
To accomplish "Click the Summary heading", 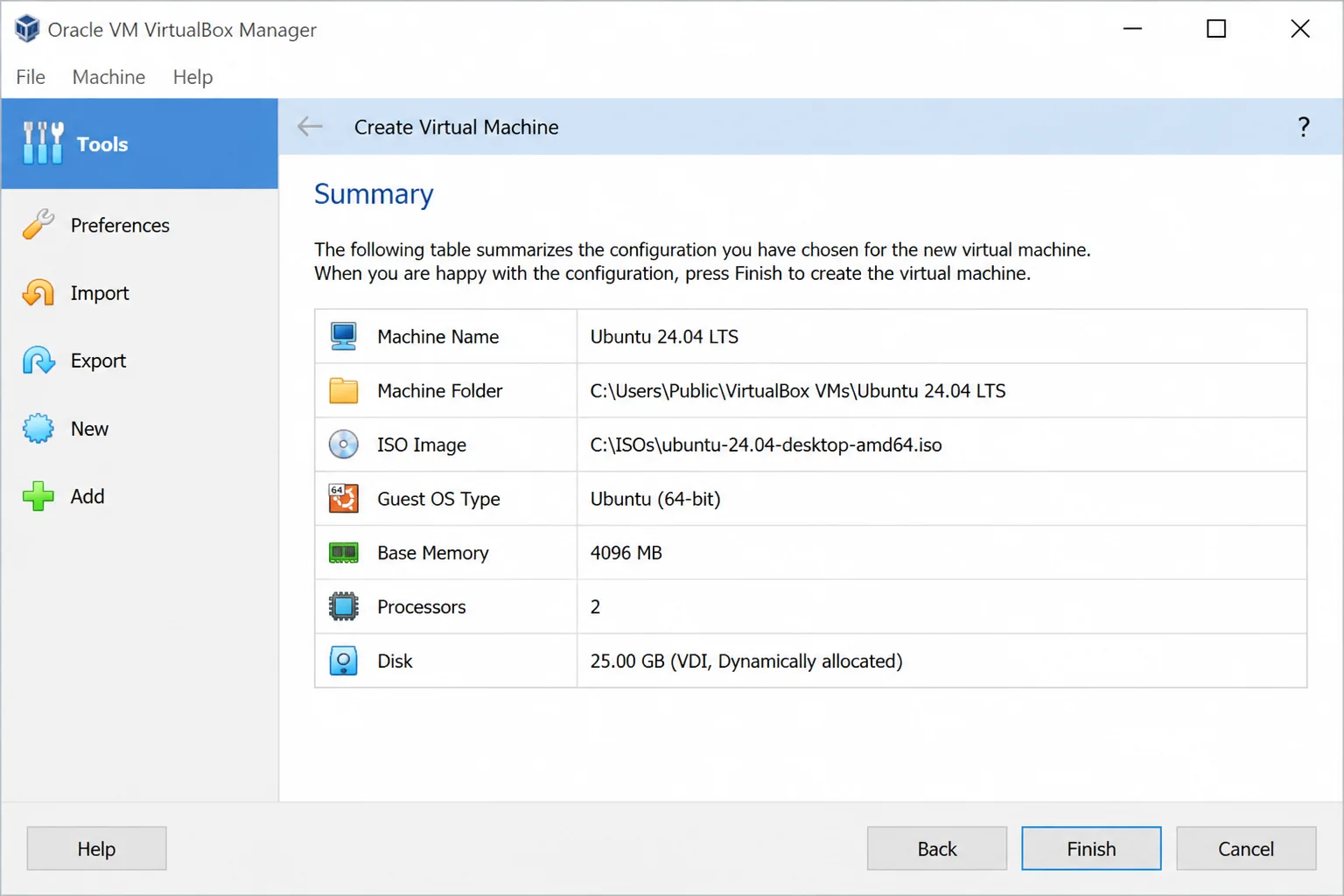I will pyautogui.click(x=374, y=194).
